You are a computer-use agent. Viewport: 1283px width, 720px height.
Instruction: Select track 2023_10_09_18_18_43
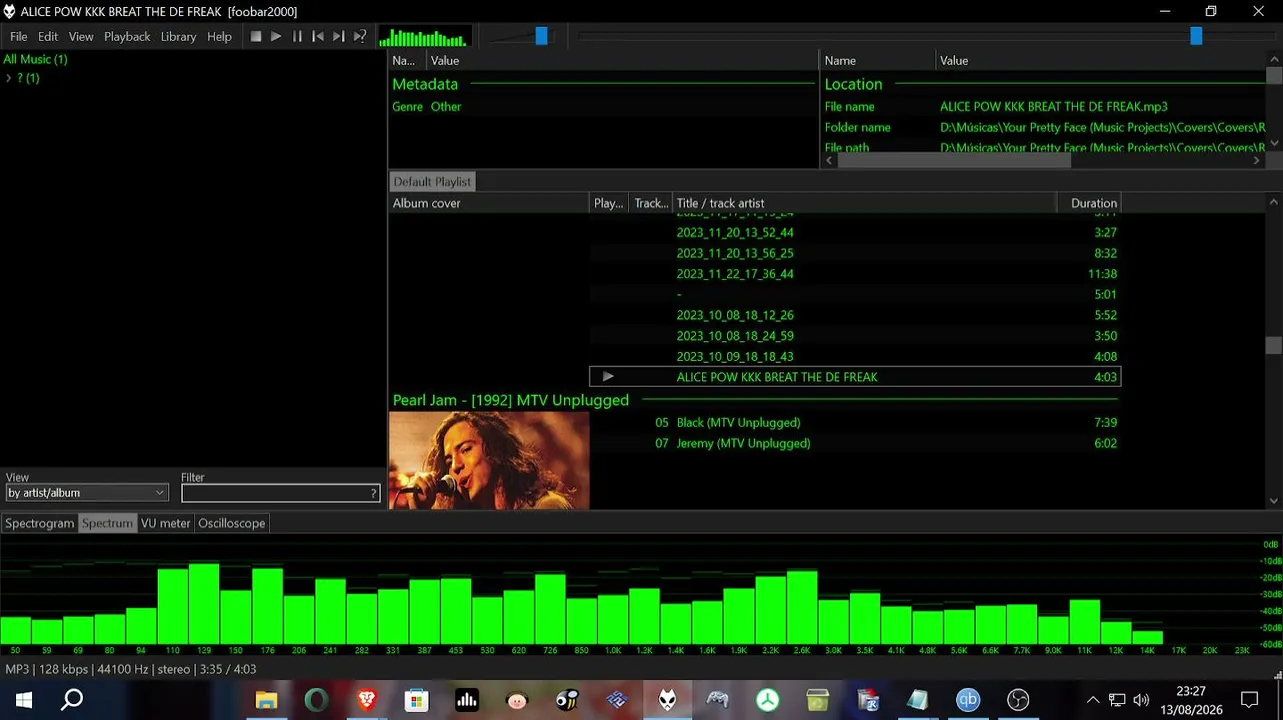[855, 357]
